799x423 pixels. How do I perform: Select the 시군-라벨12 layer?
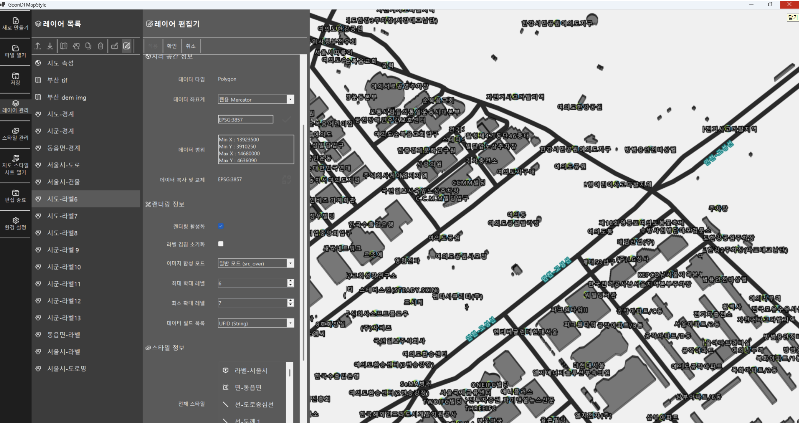86,301
